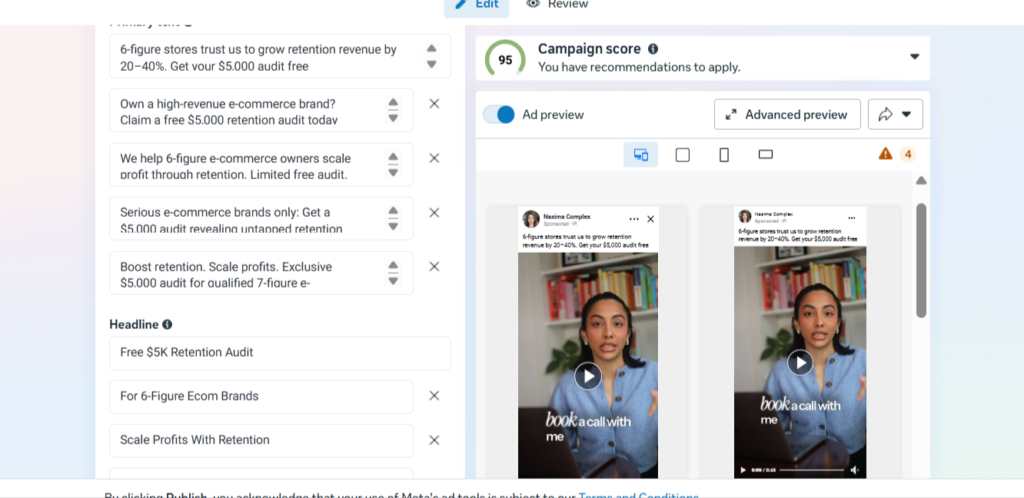
Task: Remove the 'For 6-Figure Ecom Brands' headline
Action: click(434, 396)
